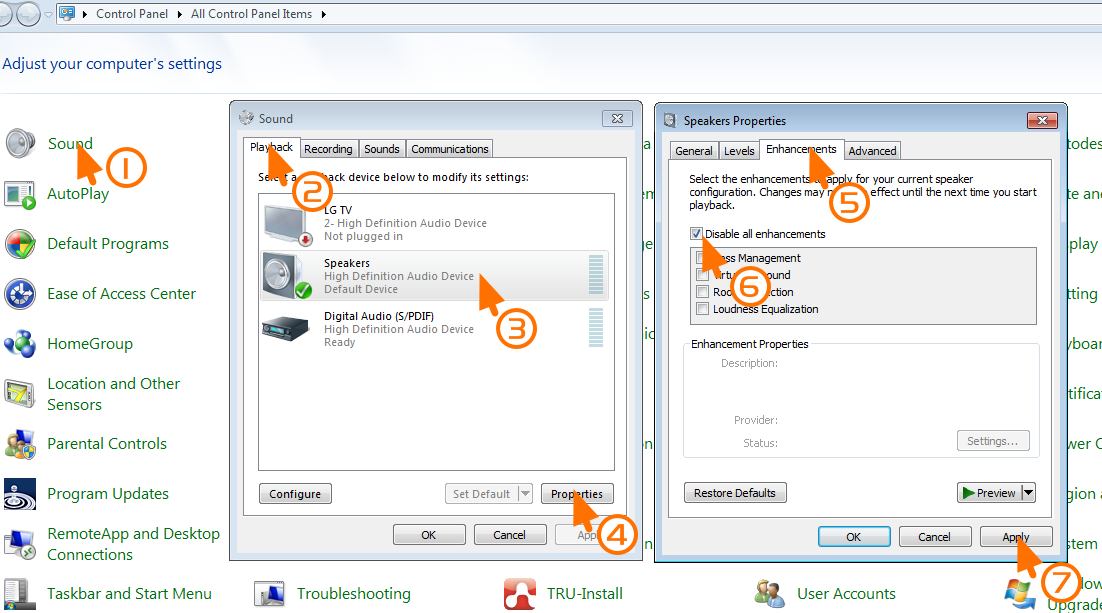Click the Set Default button
1102x613 pixels.
(x=481, y=493)
